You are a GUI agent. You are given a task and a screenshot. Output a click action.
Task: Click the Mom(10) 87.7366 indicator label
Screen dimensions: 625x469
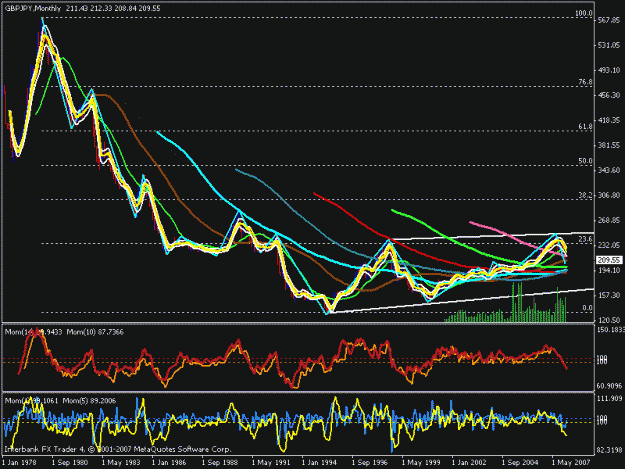pyautogui.click(x=95, y=332)
